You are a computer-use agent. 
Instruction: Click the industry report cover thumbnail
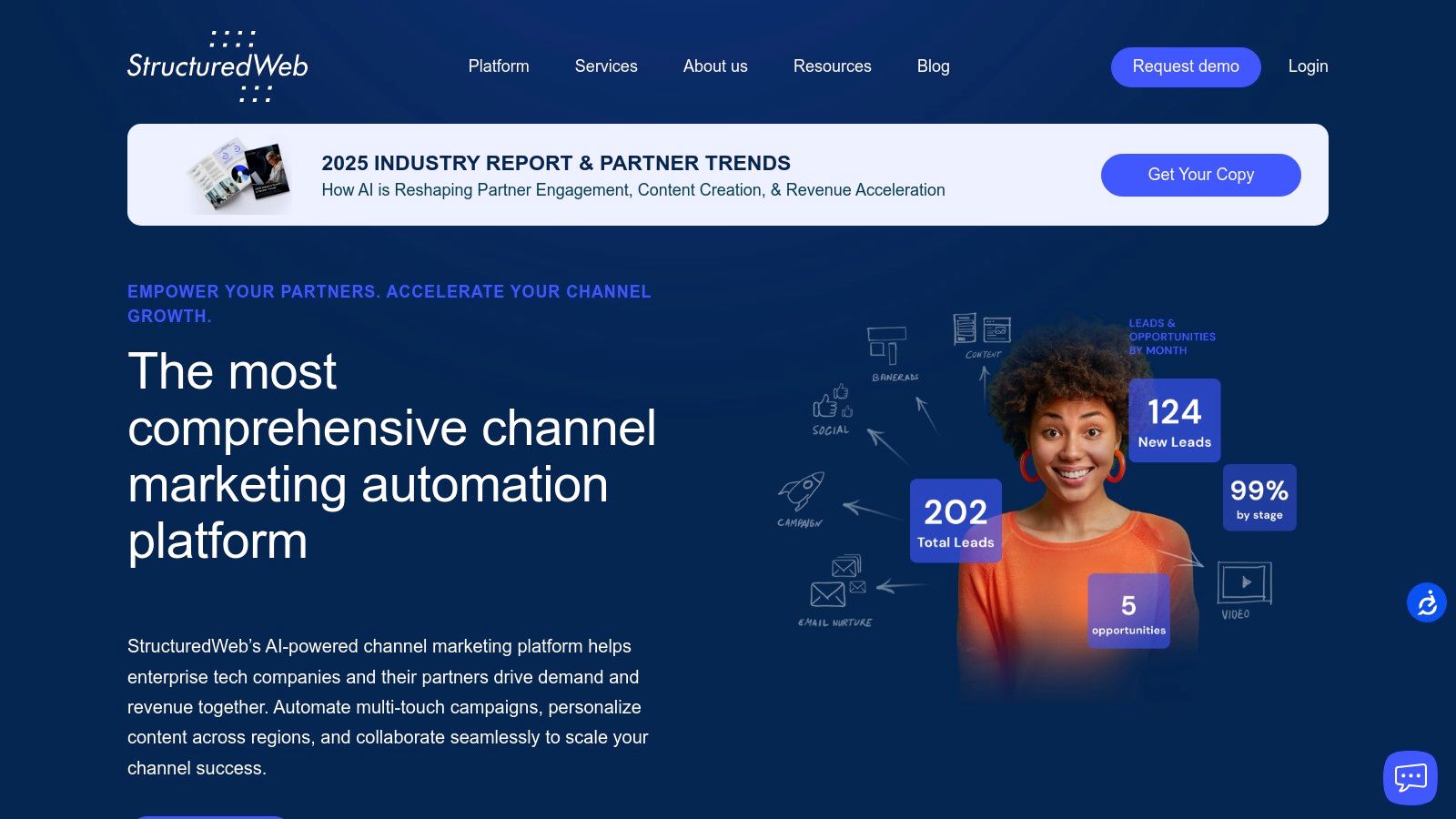point(239,175)
